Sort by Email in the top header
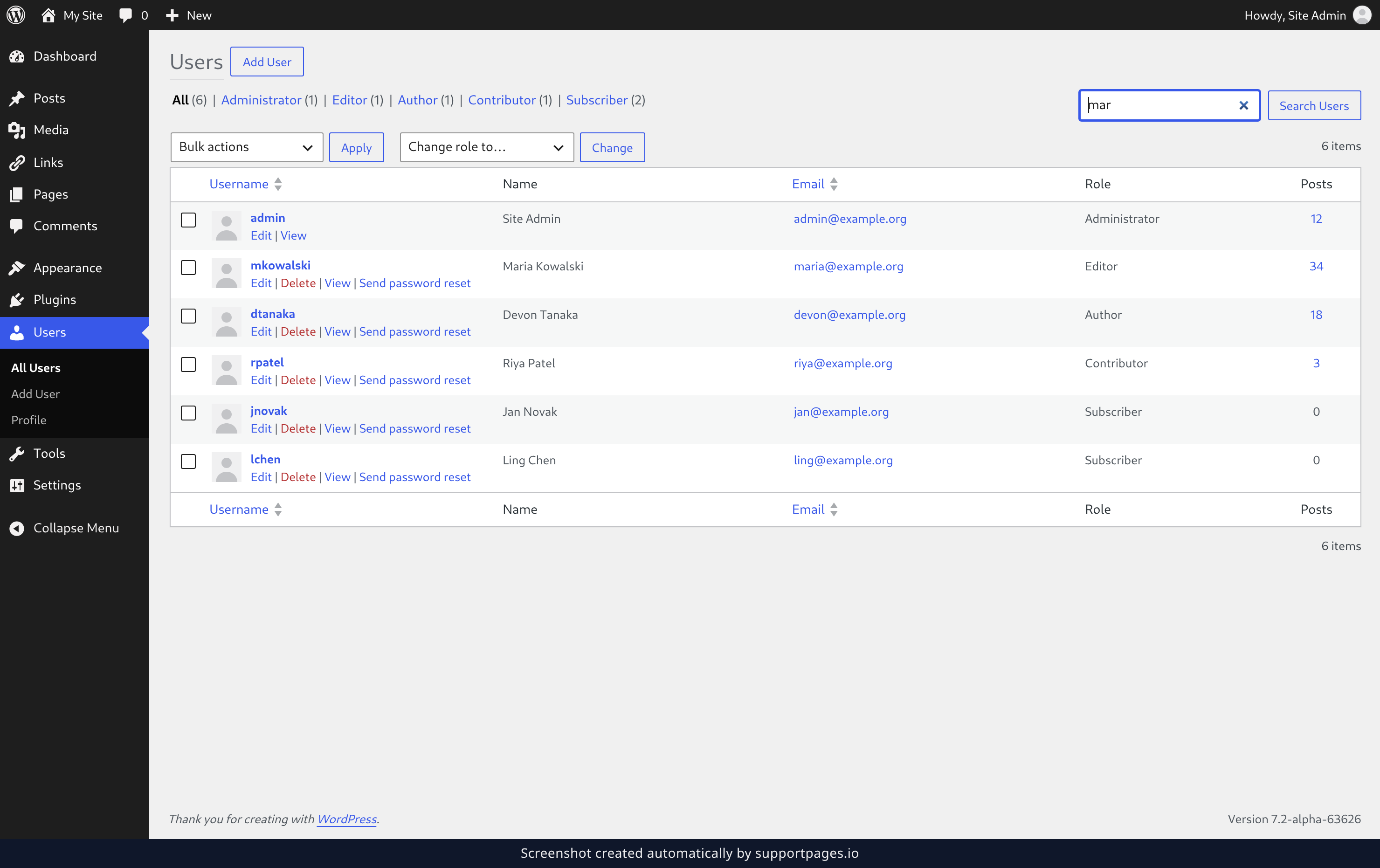1380x868 pixels. pyautogui.click(x=814, y=184)
